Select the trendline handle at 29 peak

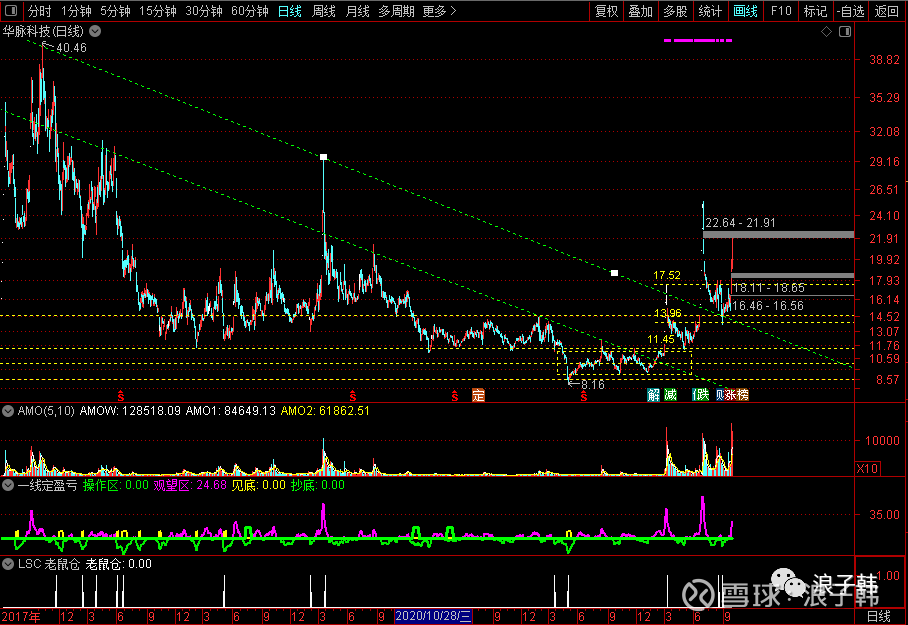click(324, 157)
